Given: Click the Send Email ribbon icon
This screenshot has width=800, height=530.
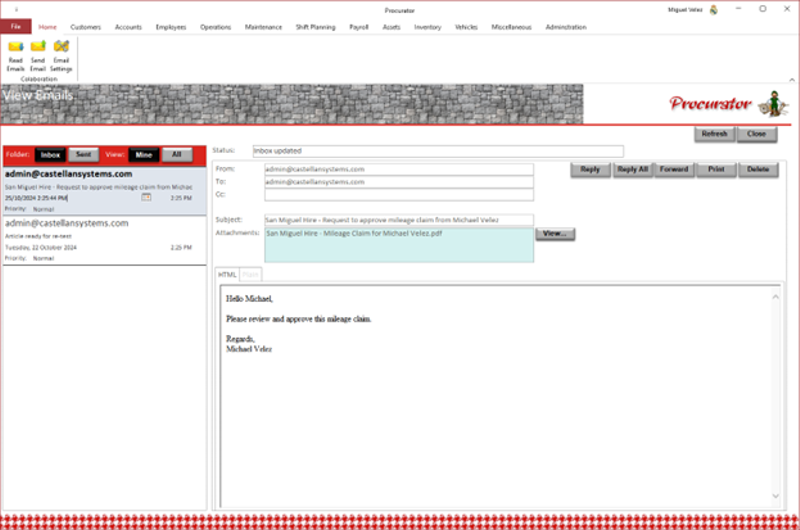Looking at the screenshot, I should [x=38, y=54].
